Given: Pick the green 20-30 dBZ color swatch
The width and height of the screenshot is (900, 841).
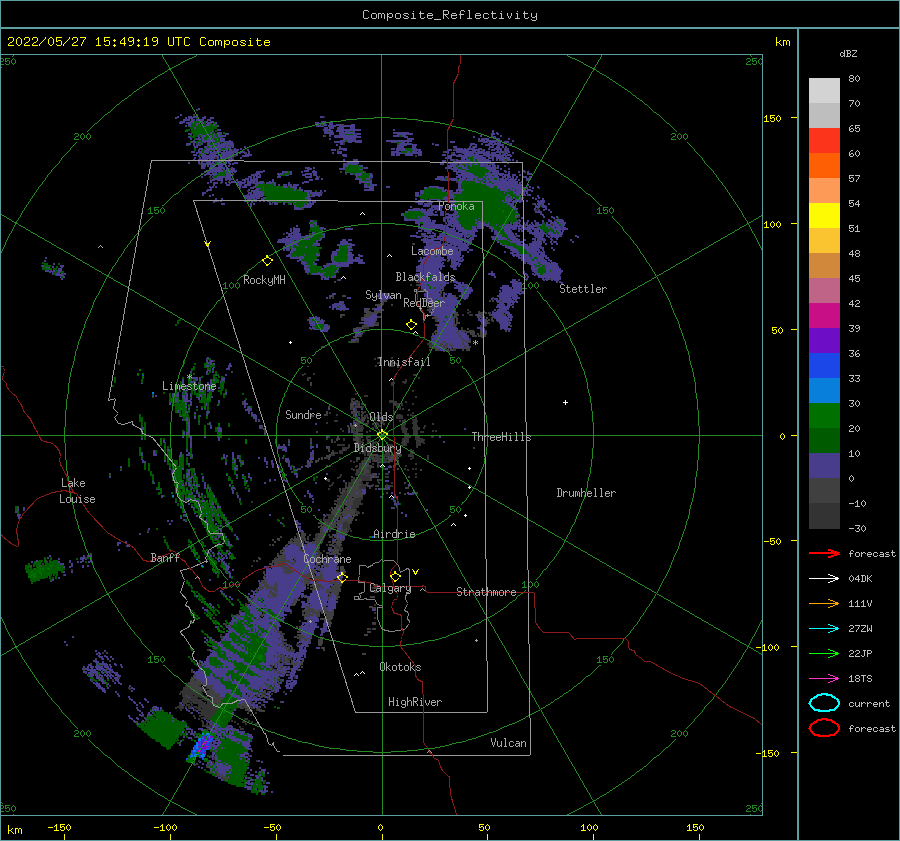Looking at the screenshot, I should click(824, 416).
